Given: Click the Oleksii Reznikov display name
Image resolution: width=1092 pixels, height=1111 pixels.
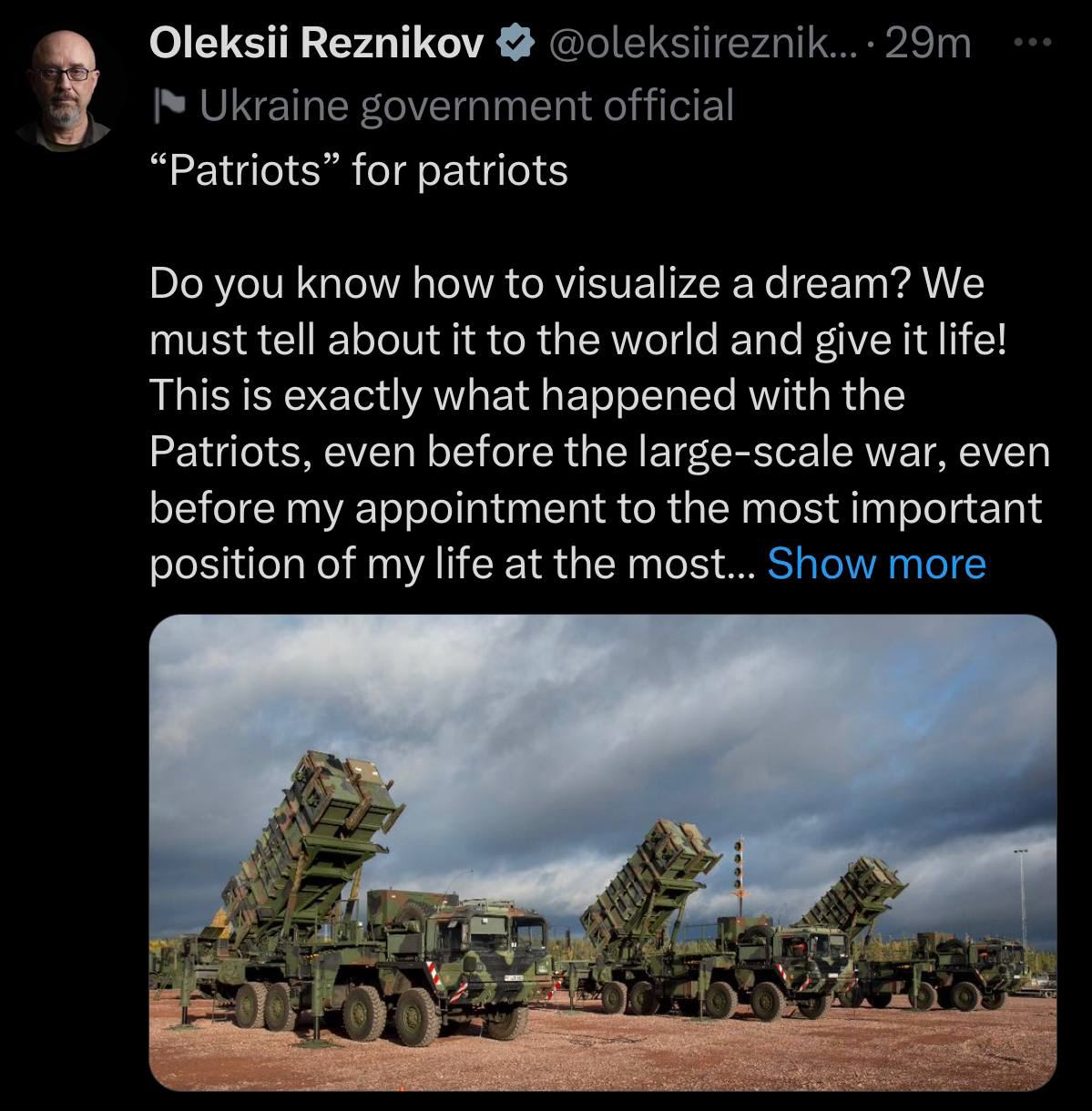Looking at the screenshot, I should (x=315, y=43).
